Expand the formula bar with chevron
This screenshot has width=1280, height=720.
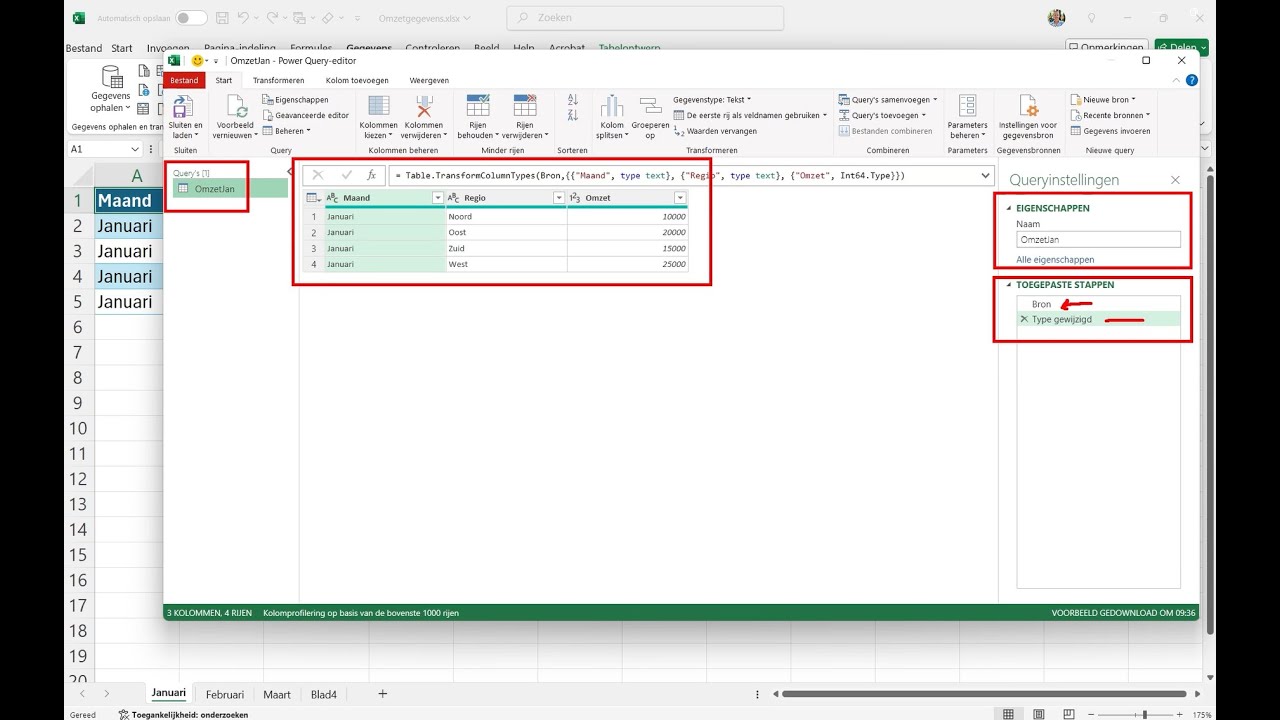coord(986,175)
